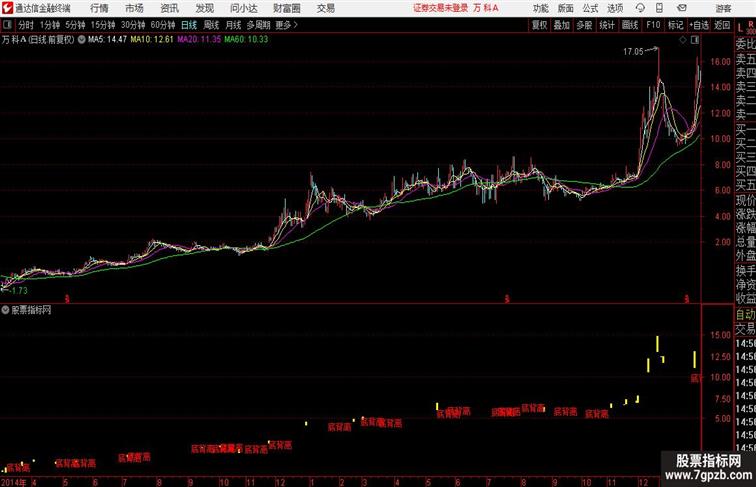This screenshot has height=487, width=756.
Task: Click the 17.05 high price label
Action: tap(633, 52)
